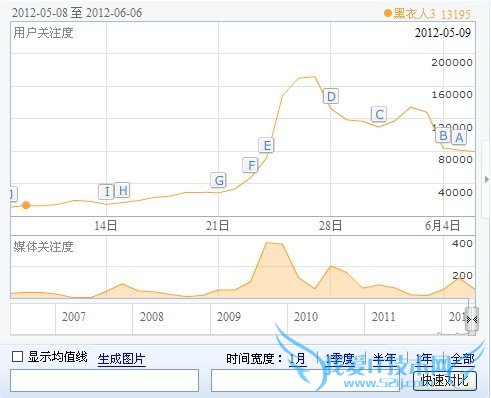Click the date range 2012-05-08 至 2012-06-06

point(77,13)
